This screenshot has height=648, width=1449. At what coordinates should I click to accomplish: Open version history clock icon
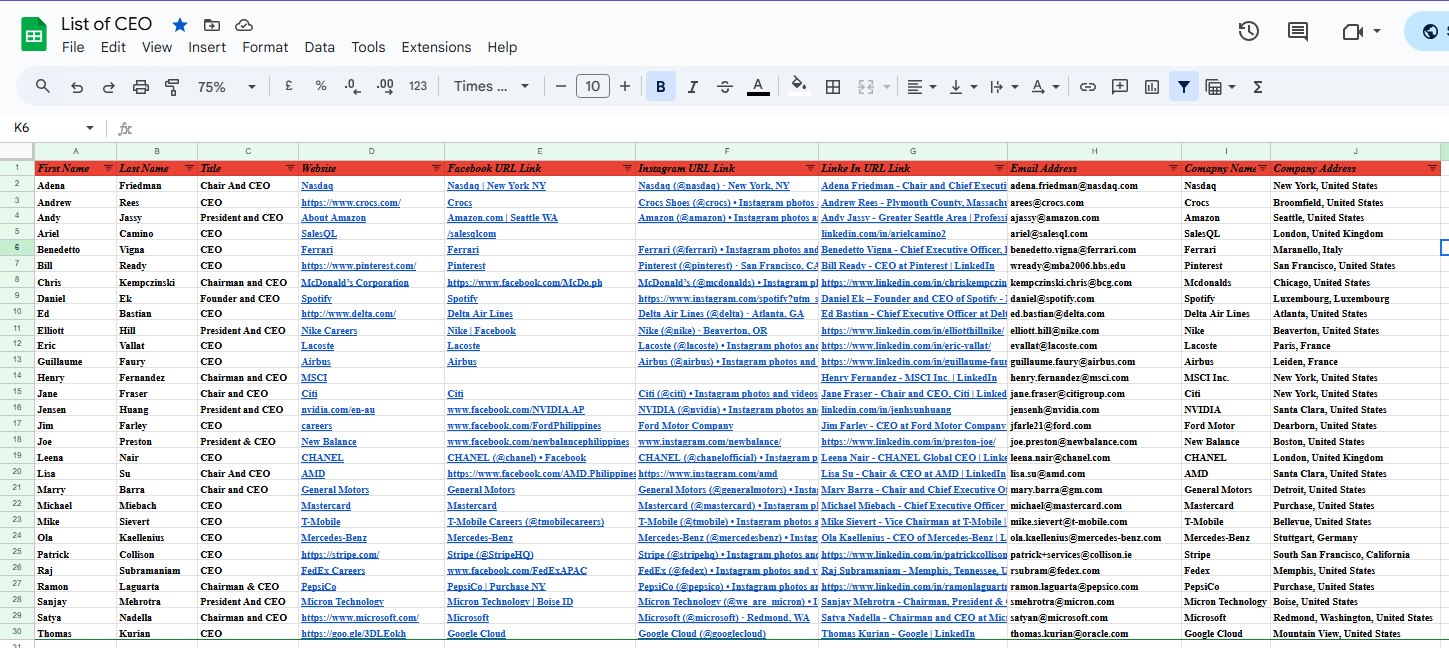[1248, 32]
